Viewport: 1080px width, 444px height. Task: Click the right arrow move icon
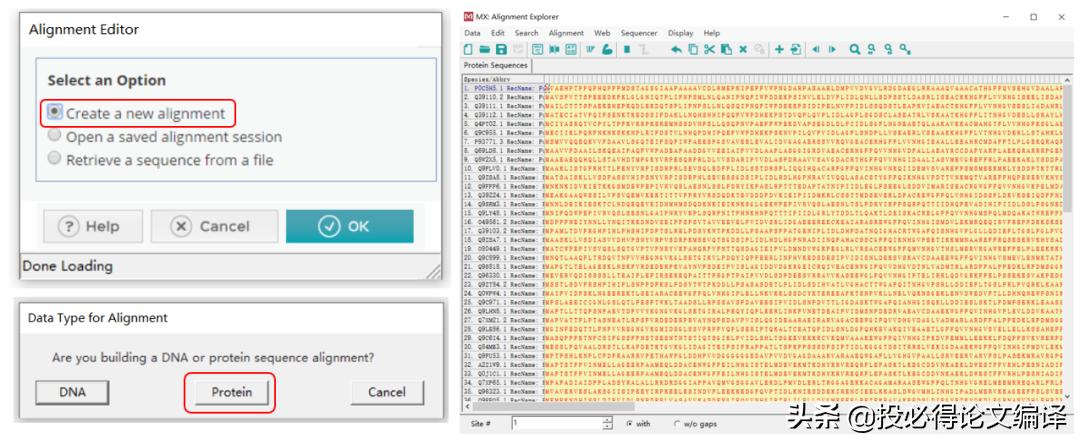(x=833, y=49)
